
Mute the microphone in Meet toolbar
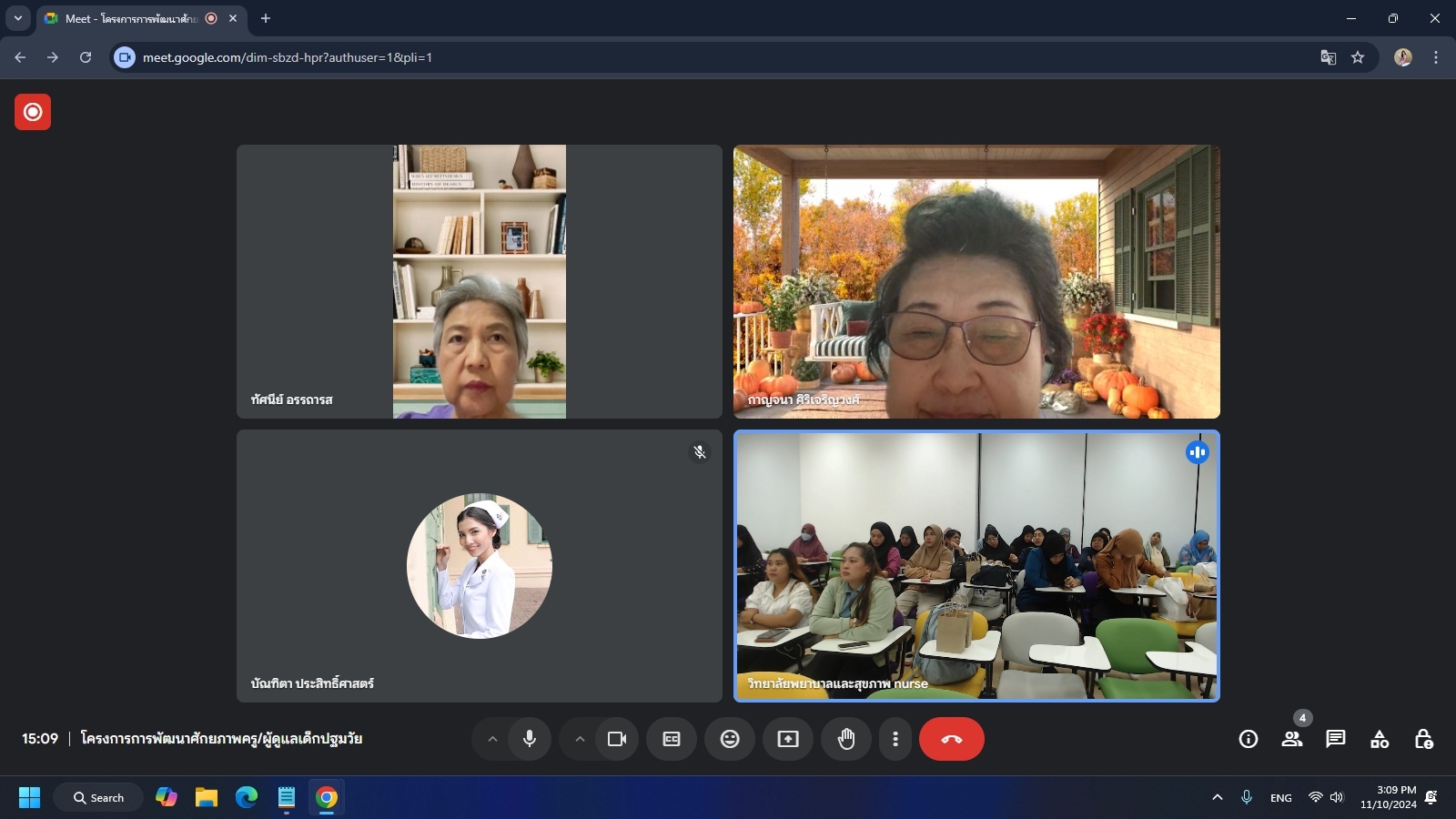pos(530,739)
